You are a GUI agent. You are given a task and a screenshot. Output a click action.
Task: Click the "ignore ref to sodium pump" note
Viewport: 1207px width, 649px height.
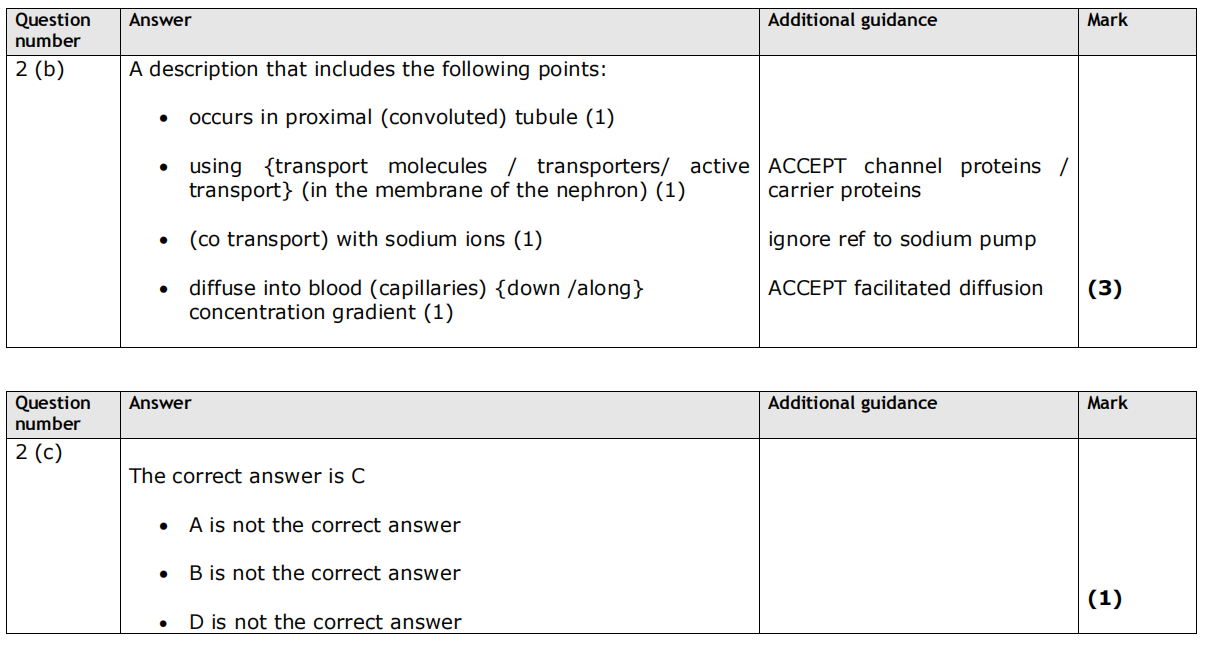pyautogui.click(x=902, y=240)
